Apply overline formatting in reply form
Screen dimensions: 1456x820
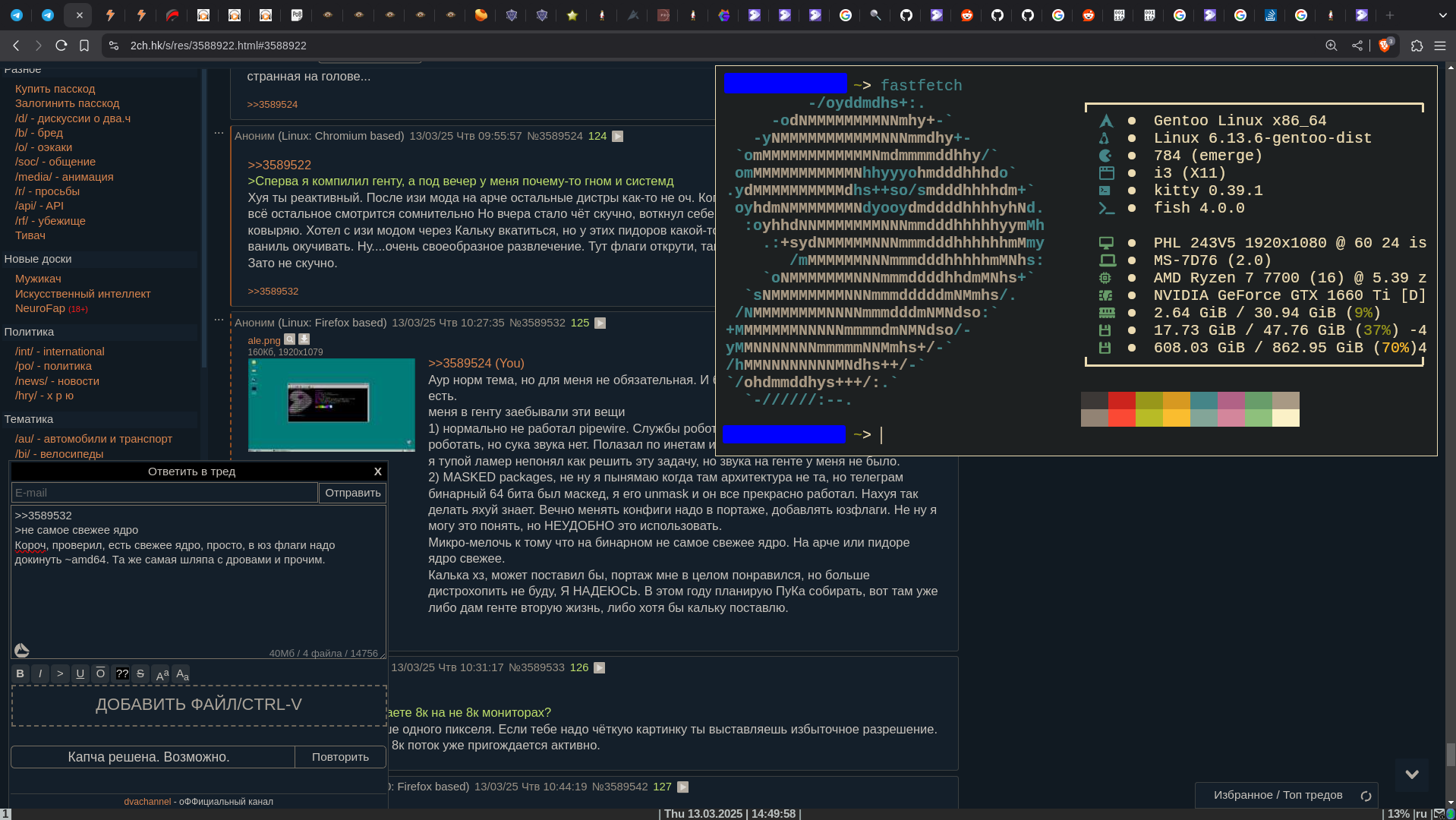point(100,673)
